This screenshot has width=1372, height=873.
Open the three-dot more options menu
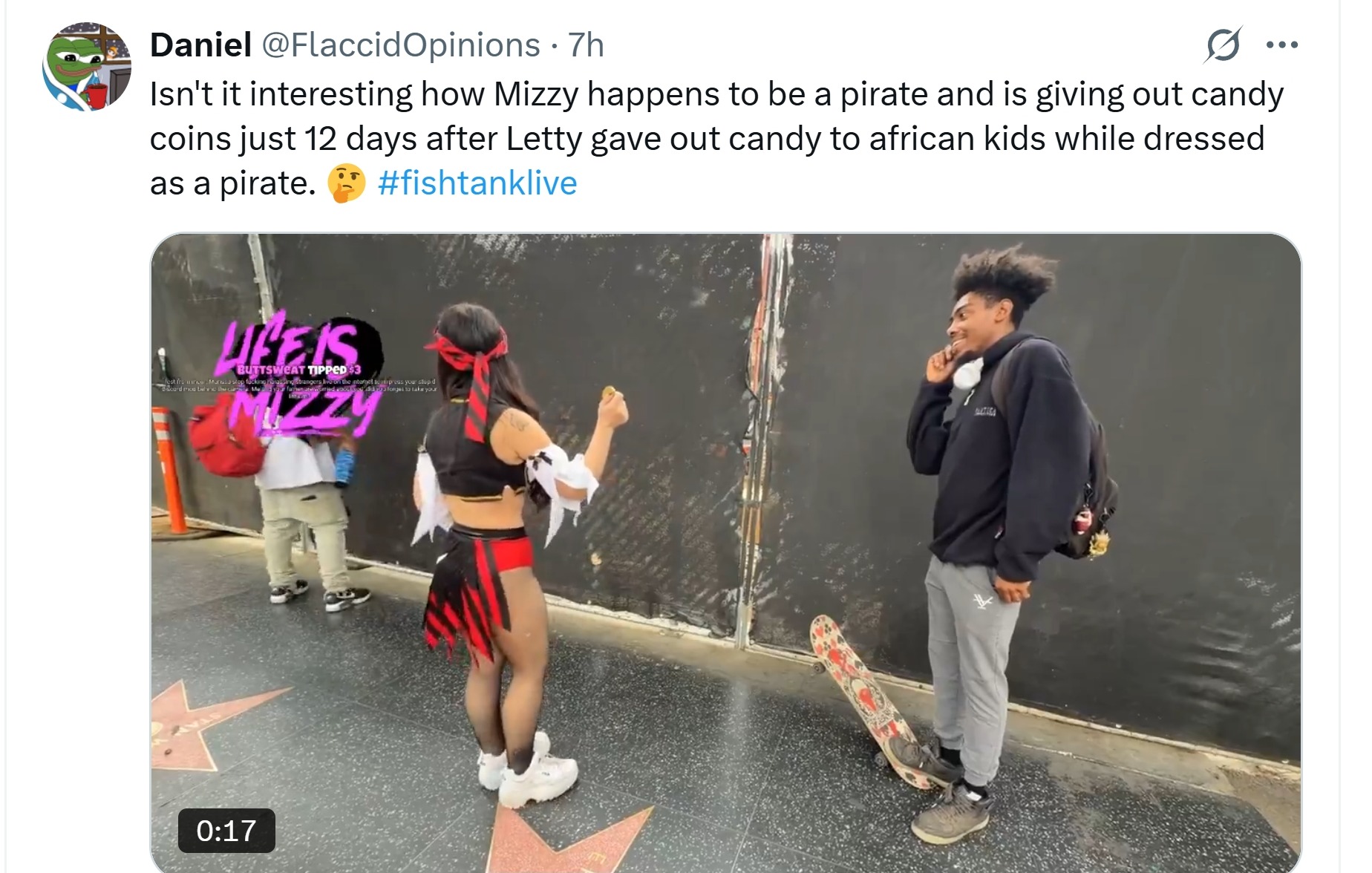(1281, 45)
